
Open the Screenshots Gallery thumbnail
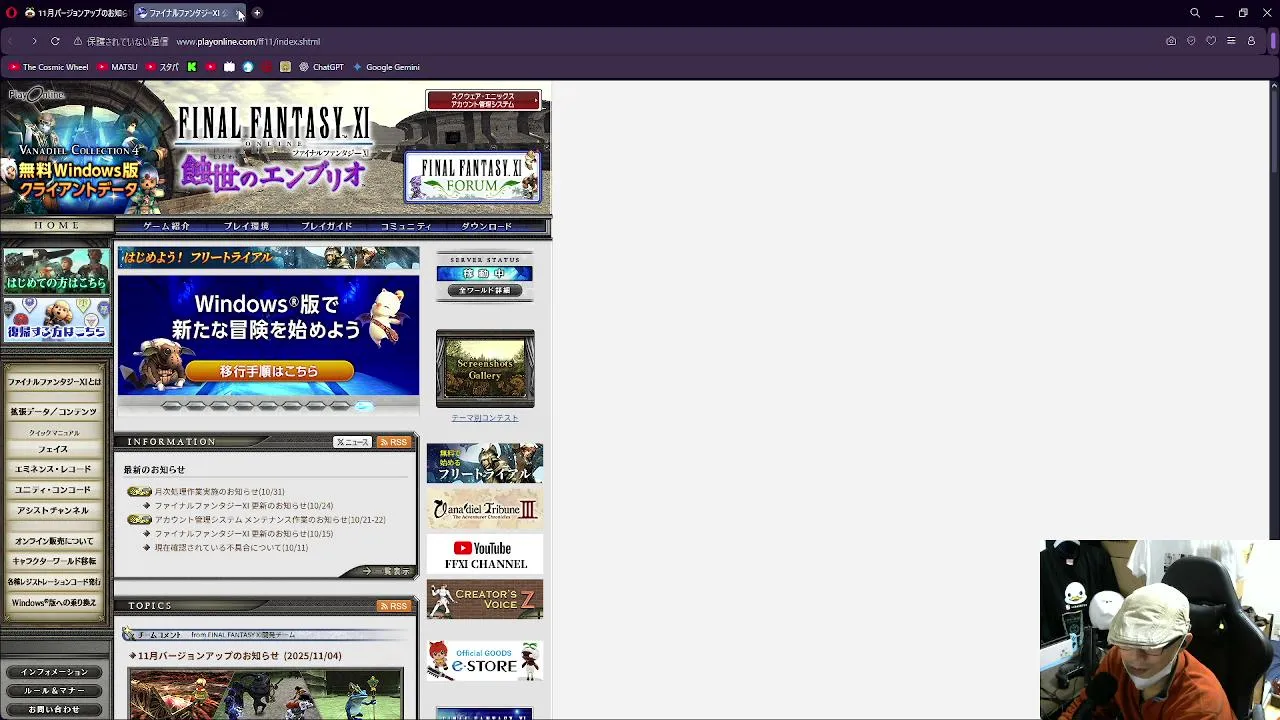485,368
